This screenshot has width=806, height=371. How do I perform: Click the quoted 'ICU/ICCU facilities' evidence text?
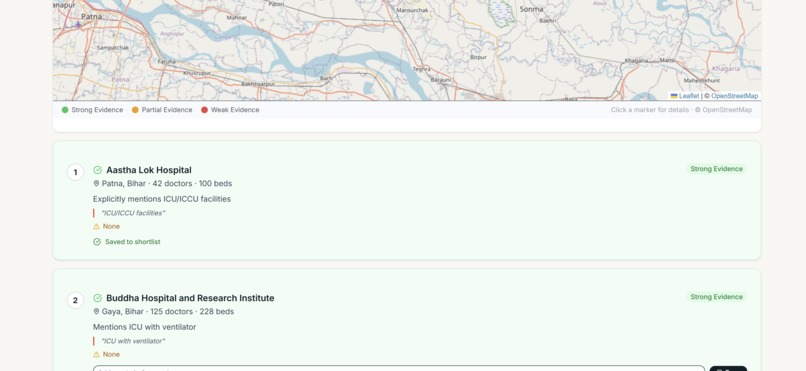tap(133, 213)
